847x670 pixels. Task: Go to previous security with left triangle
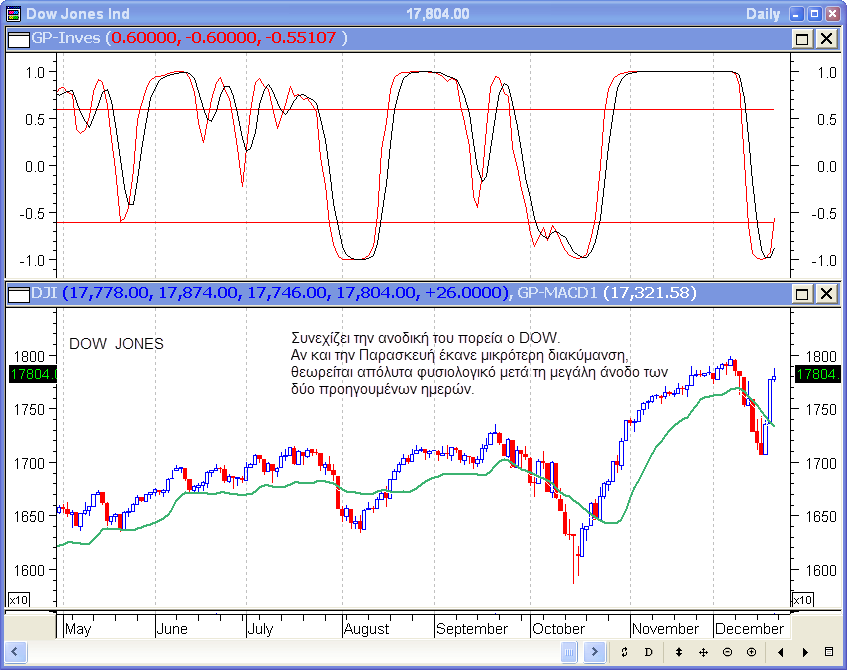[779, 652]
